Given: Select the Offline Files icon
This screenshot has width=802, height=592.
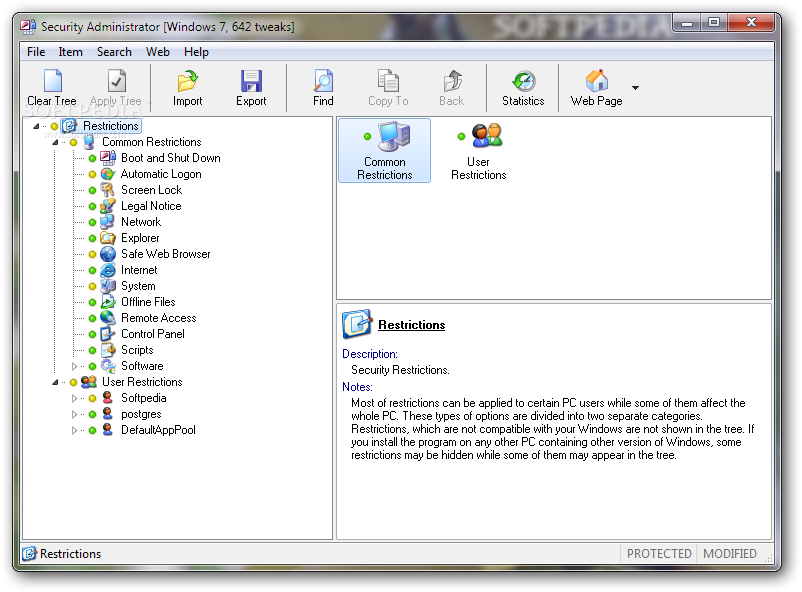Looking at the screenshot, I should pos(108,302).
